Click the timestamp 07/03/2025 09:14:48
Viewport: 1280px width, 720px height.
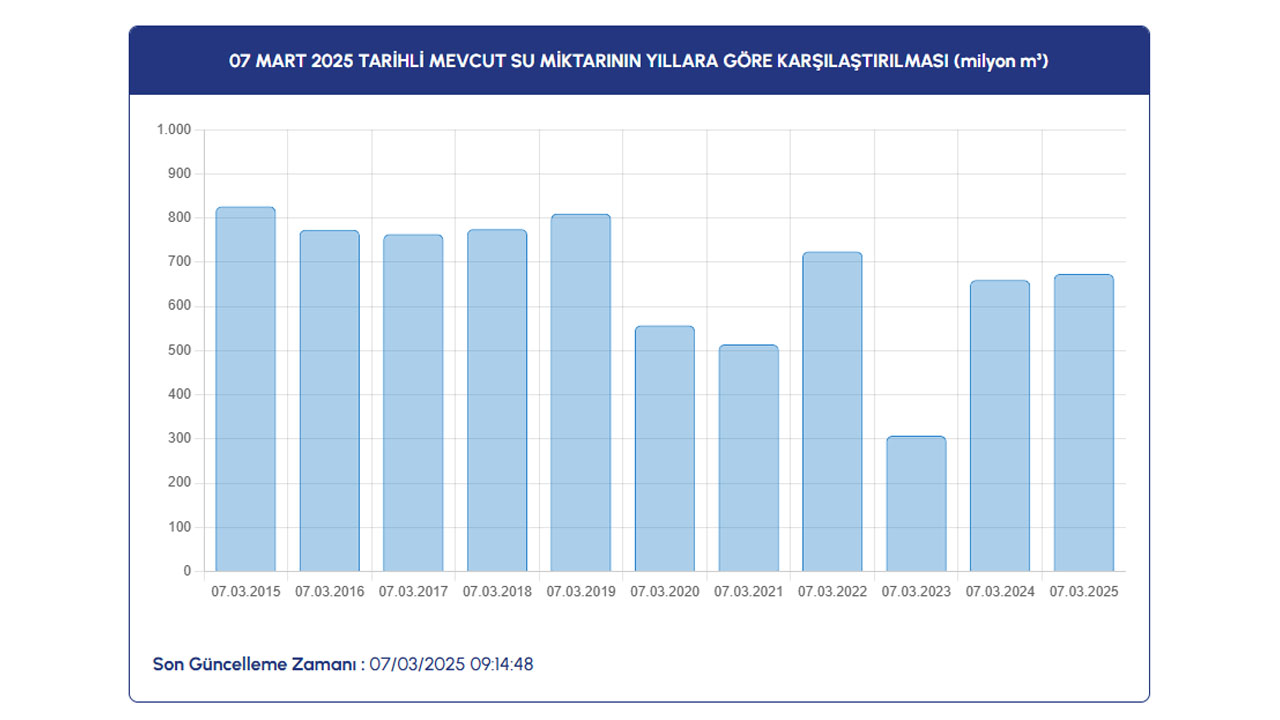tap(451, 664)
